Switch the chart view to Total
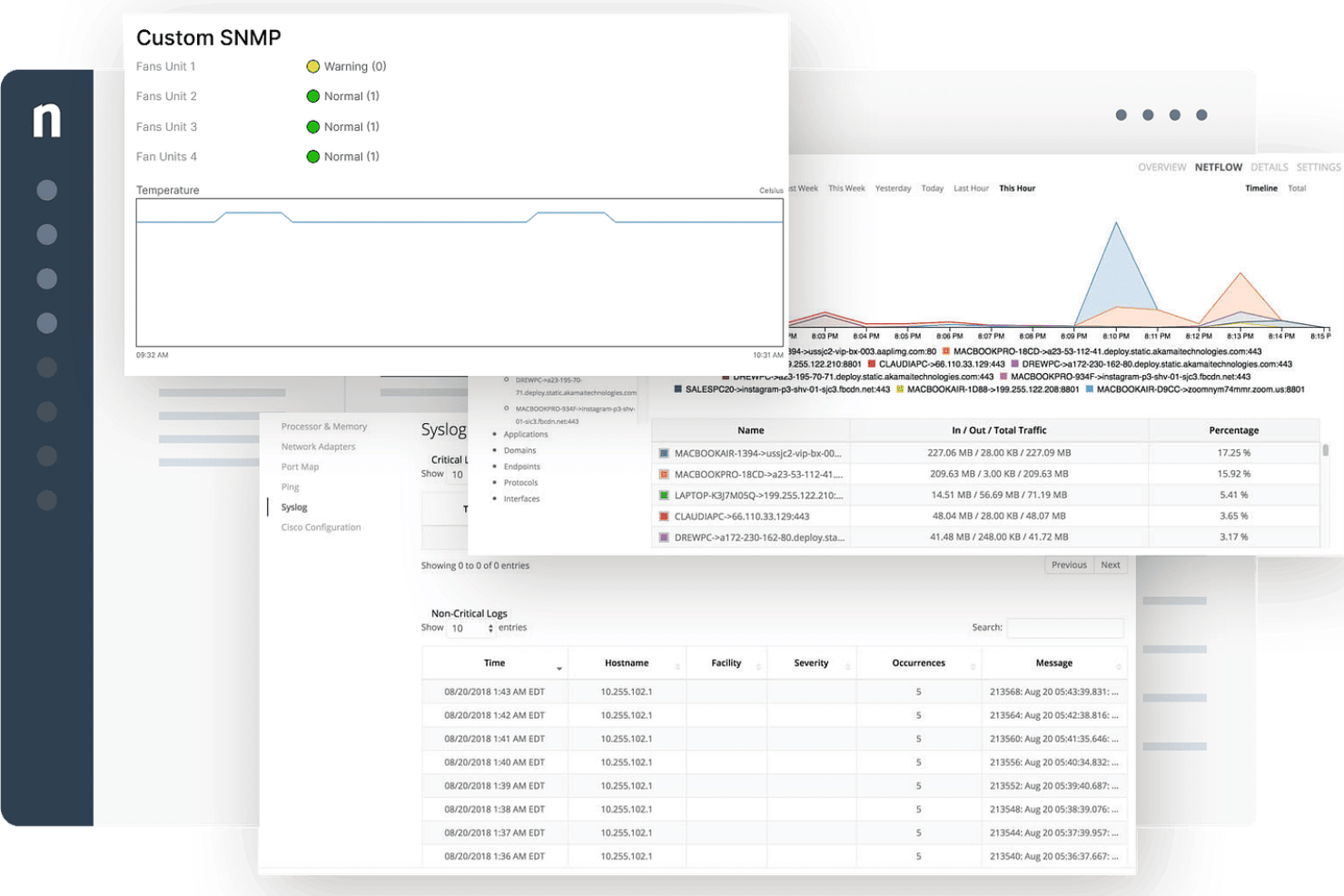The image size is (1344, 896). [x=1297, y=189]
